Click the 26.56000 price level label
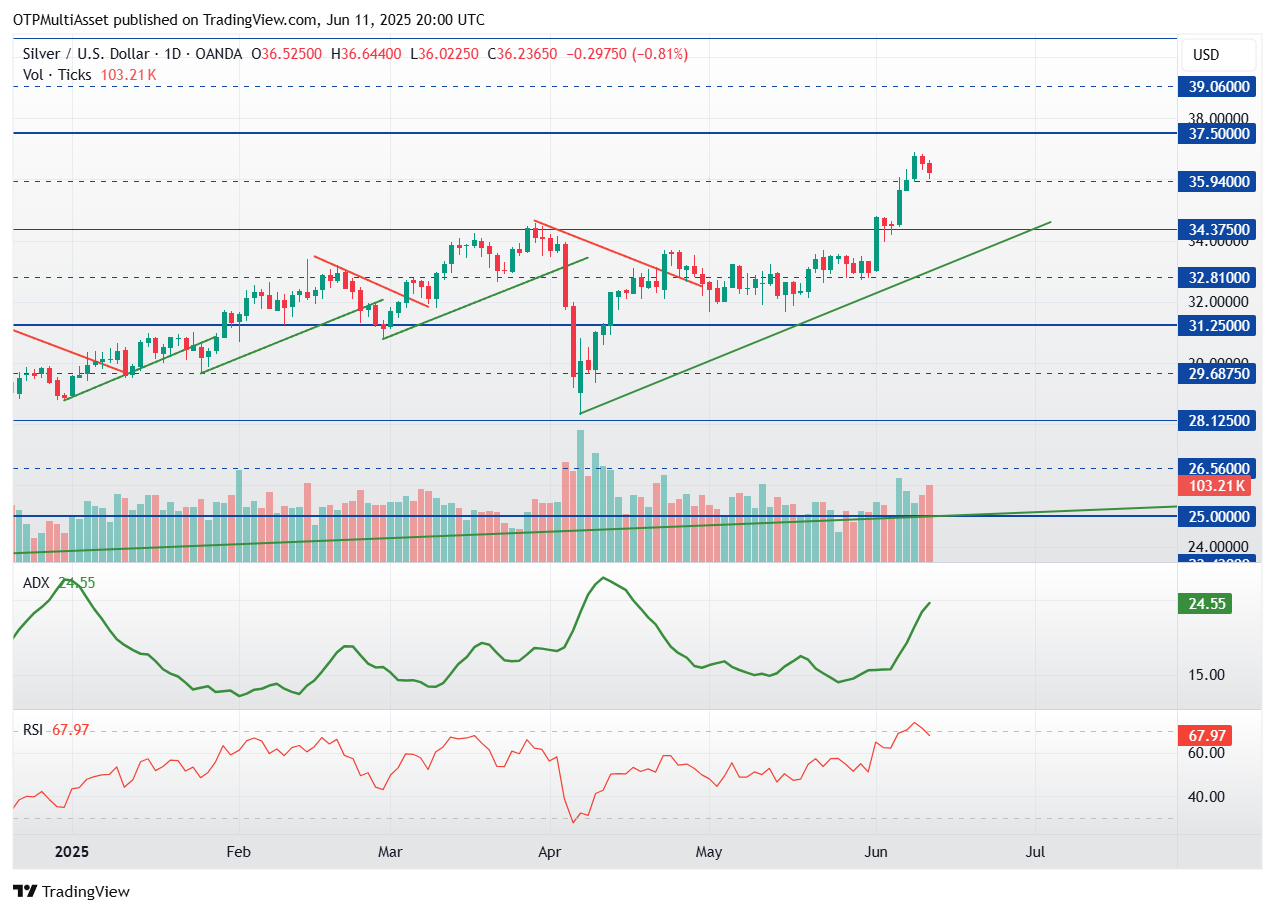 (1217, 468)
